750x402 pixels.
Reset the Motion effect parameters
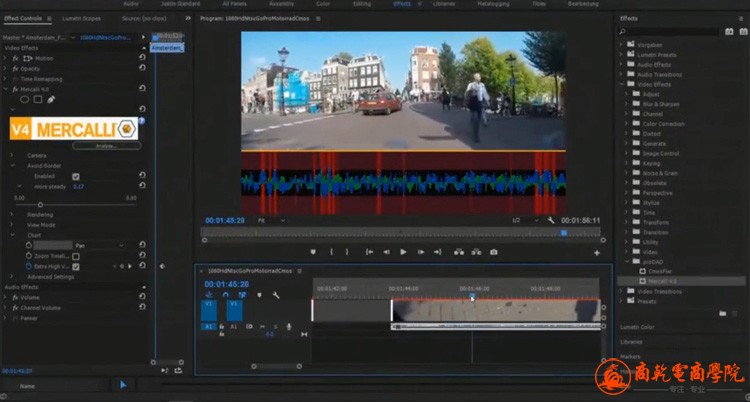pos(142,58)
